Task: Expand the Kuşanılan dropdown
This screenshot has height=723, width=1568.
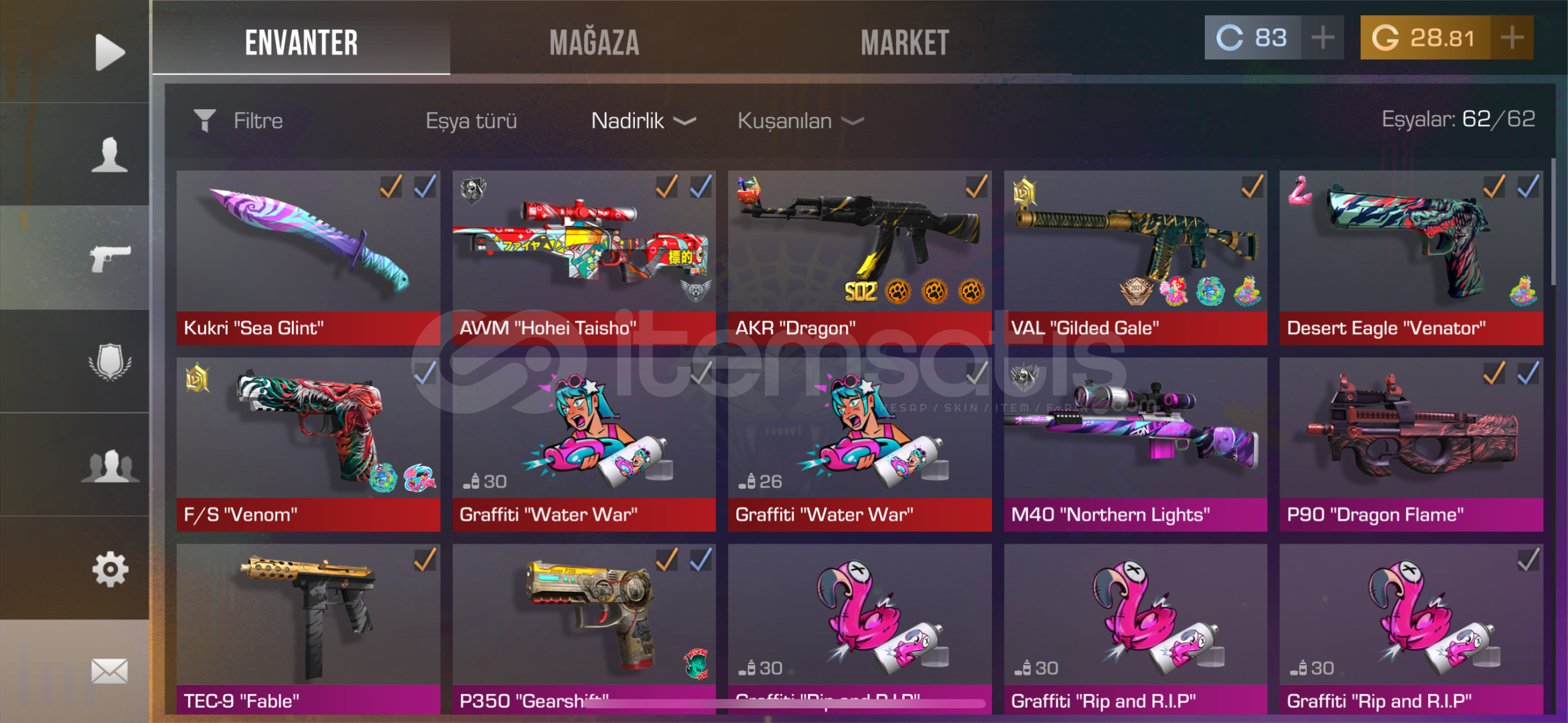Action: pos(800,120)
